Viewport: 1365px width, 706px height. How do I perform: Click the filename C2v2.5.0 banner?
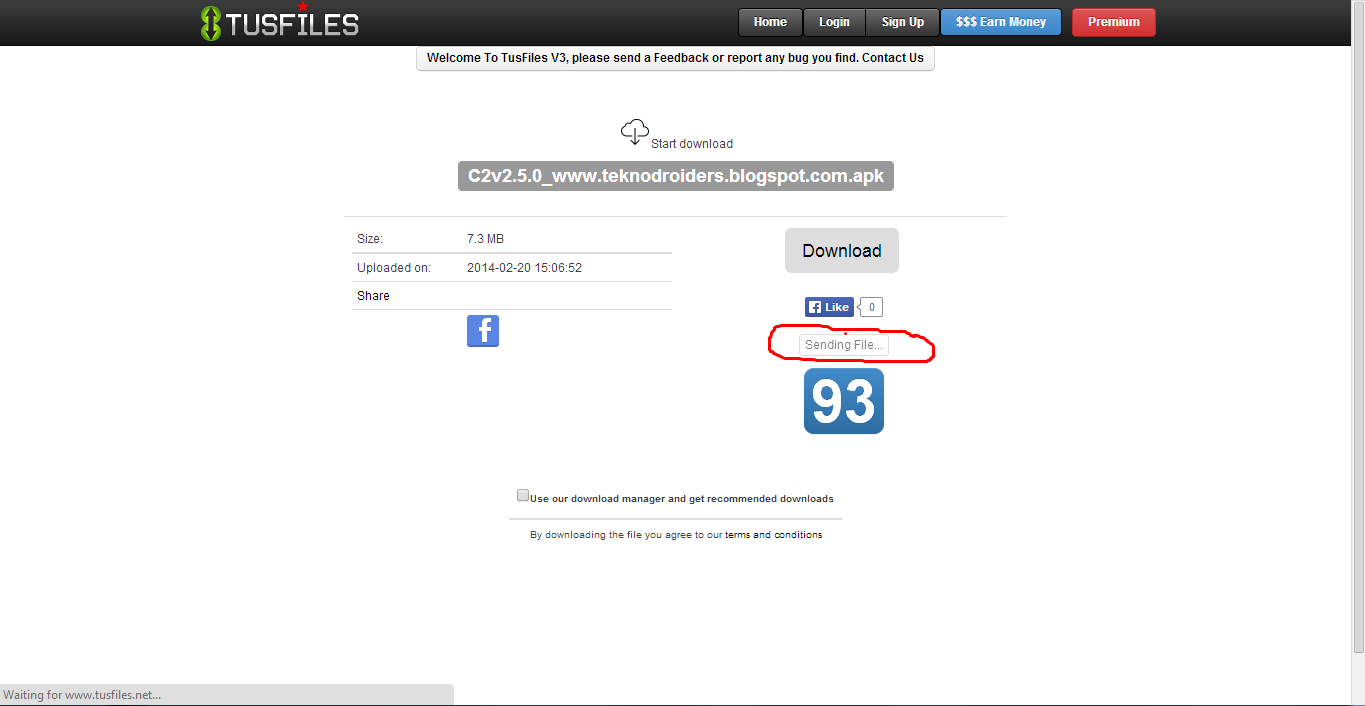675,175
